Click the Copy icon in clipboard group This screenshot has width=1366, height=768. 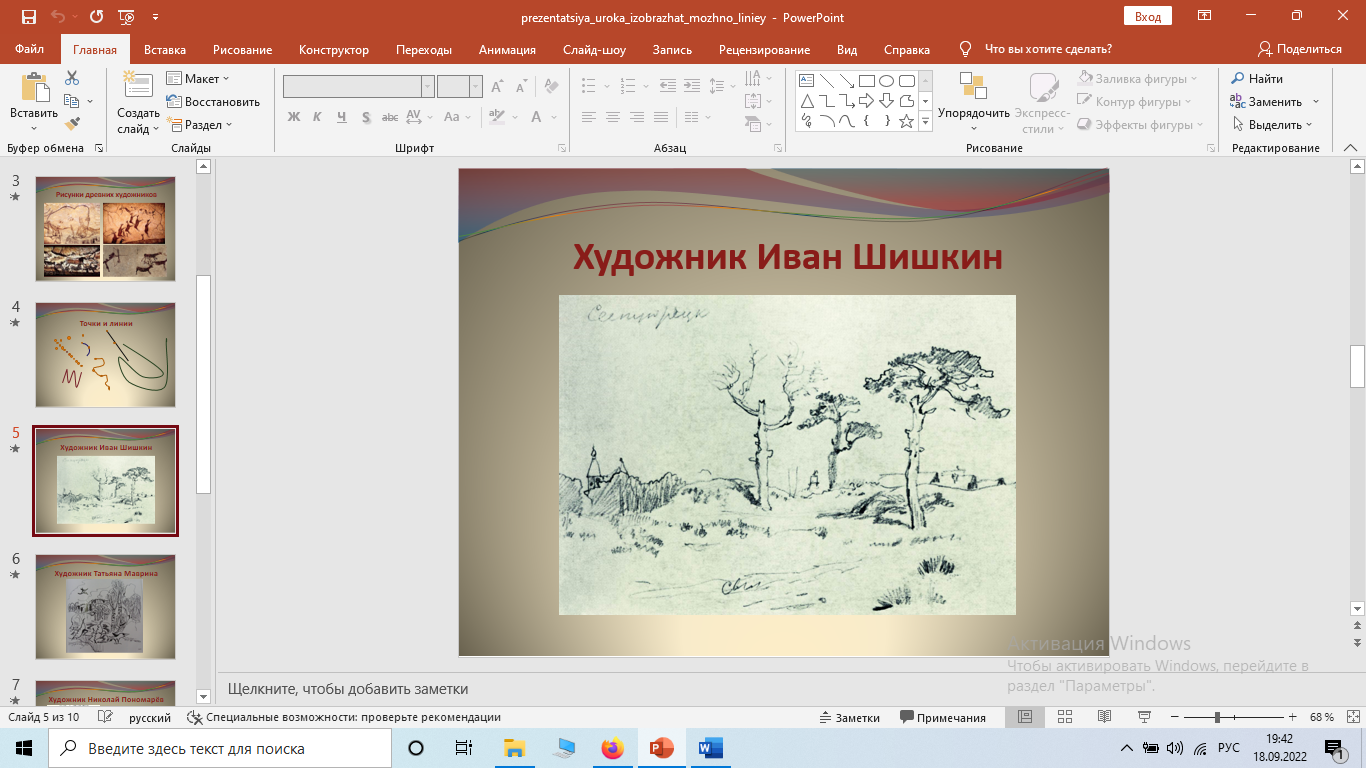point(71,101)
